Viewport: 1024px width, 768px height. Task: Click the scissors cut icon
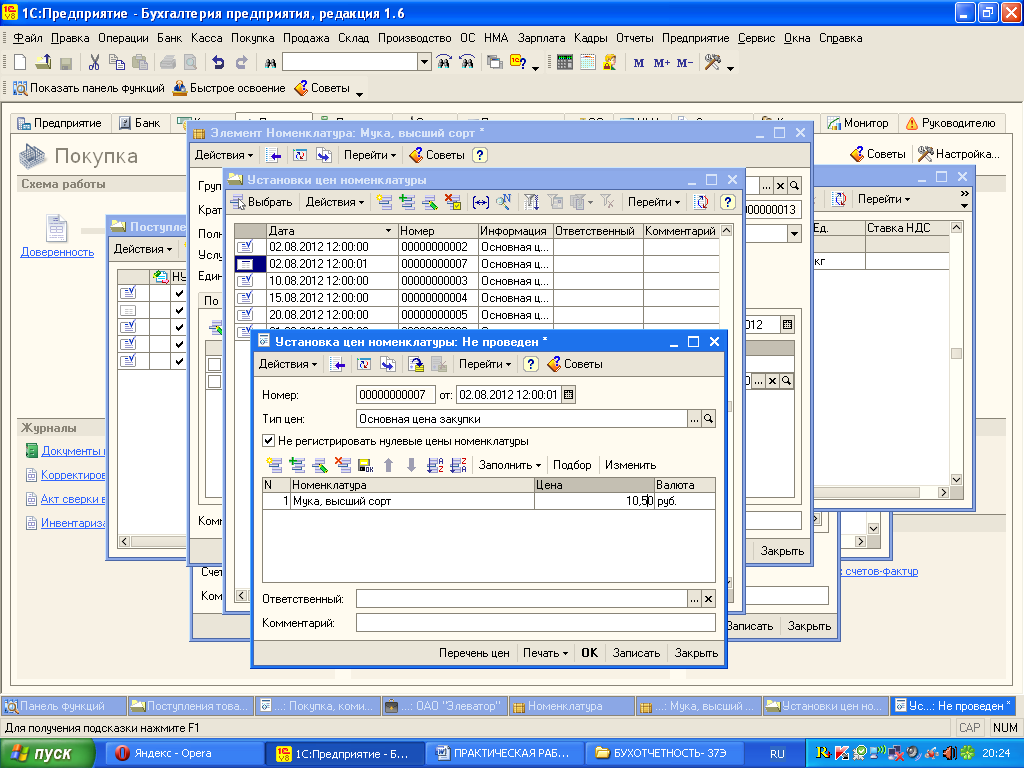pos(94,63)
